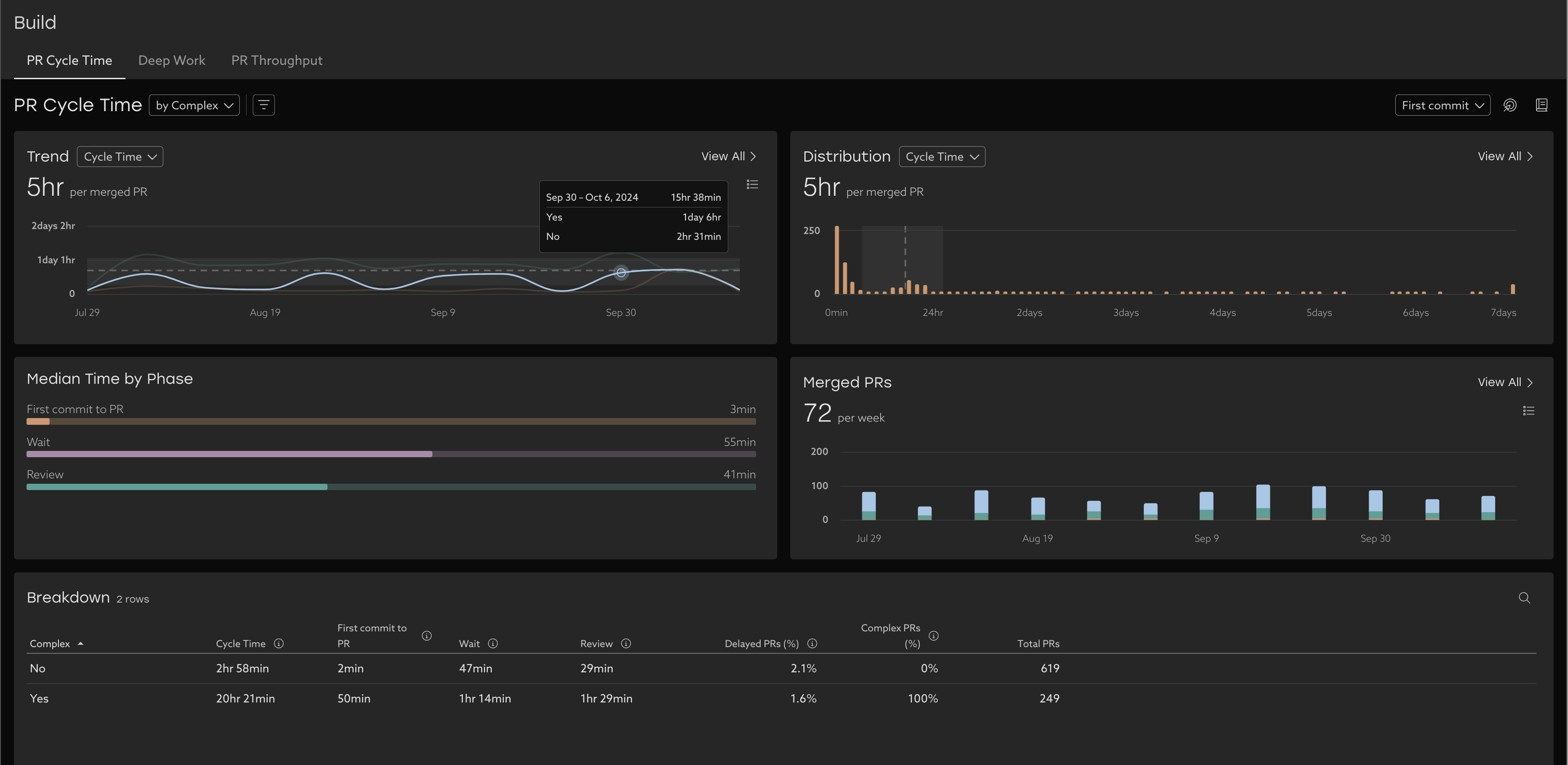Click the Breakdown table search icon
This screenshot has width=1568, height=765.
click(1524, 598)
